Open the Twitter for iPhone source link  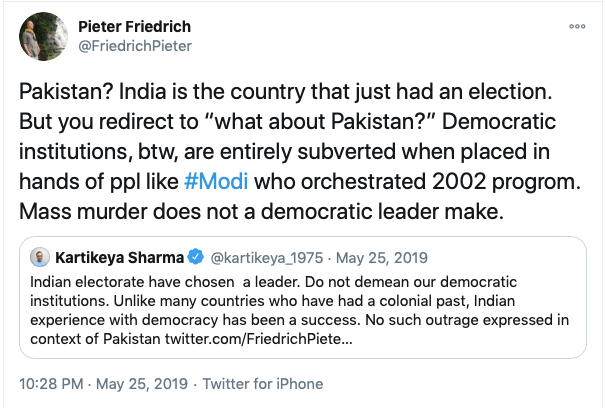pos(262,384)
